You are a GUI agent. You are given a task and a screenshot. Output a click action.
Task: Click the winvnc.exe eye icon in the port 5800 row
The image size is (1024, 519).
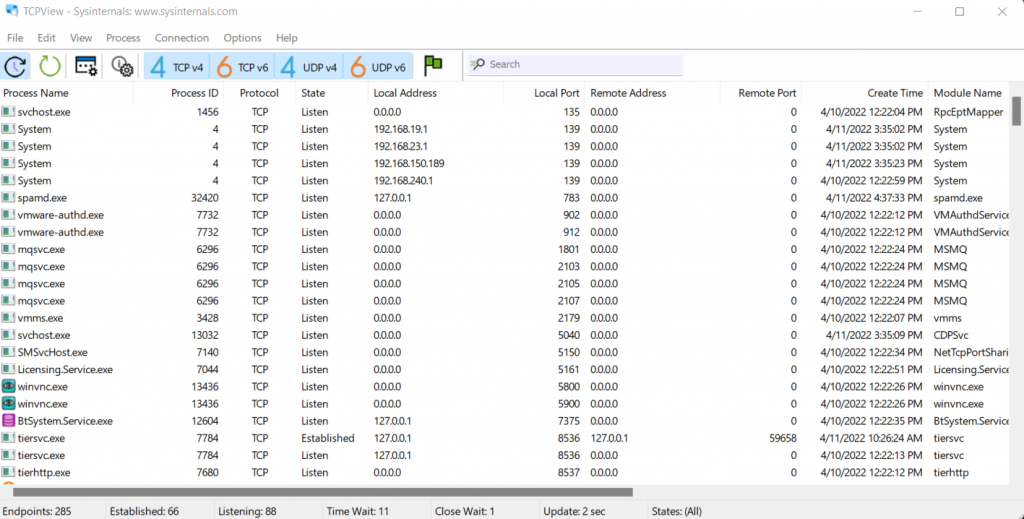point(8,386)
